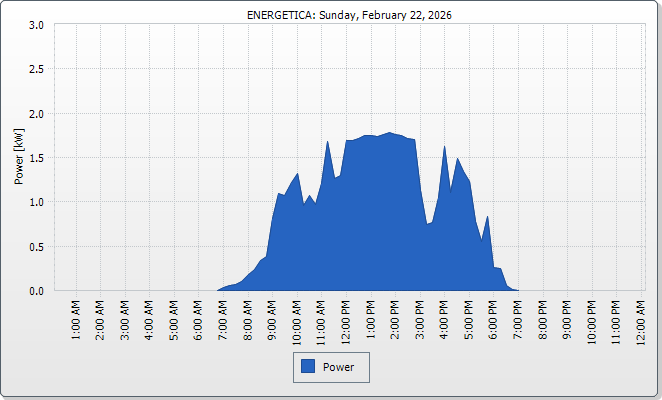The height and width of the screenshot is (400, 662).
Task: Click the 3.0 value on power axis
Action: 35,25
